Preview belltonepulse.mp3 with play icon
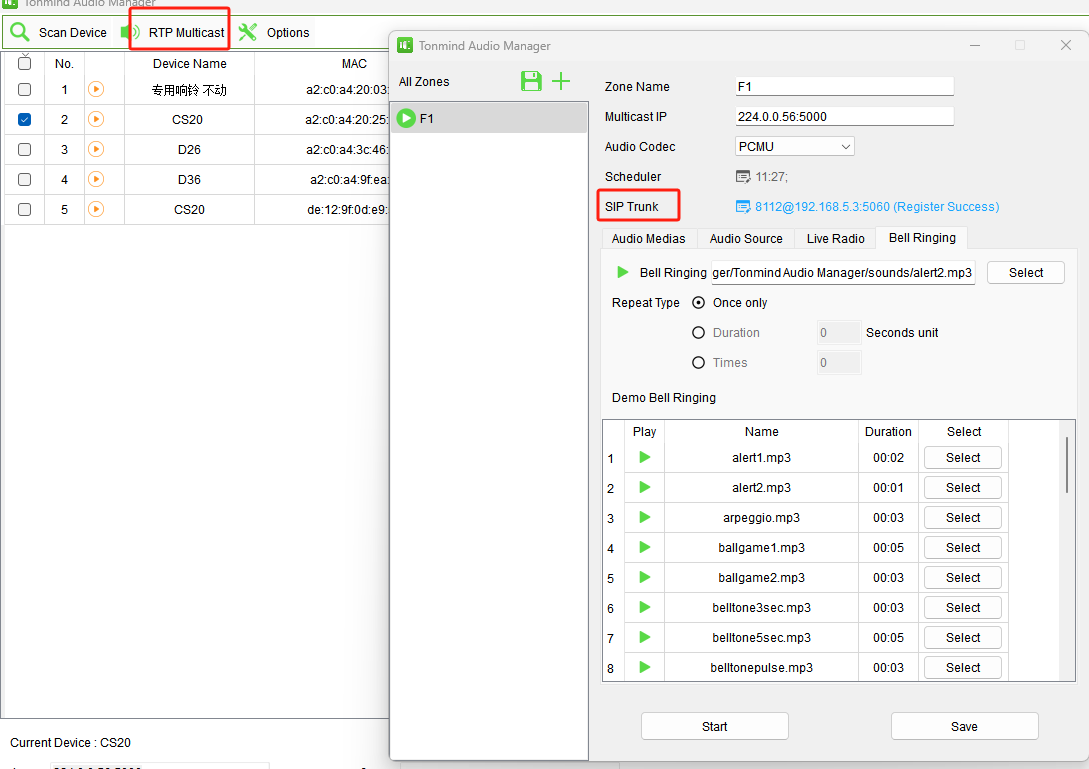Screen dimensions: 1089x769 (645, 667)
